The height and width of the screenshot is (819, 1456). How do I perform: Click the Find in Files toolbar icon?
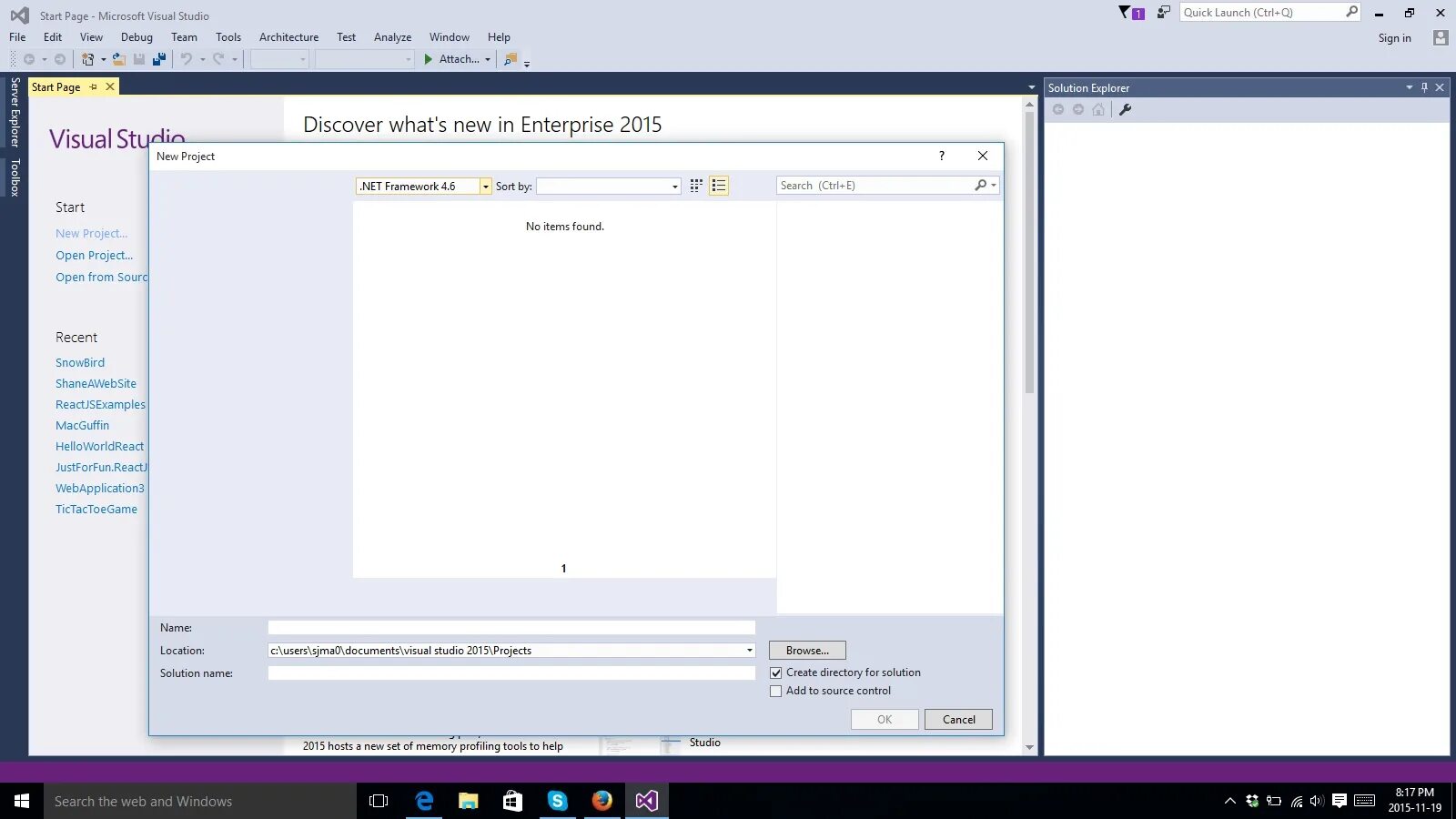pyautogui.click(x=511, y=59)
